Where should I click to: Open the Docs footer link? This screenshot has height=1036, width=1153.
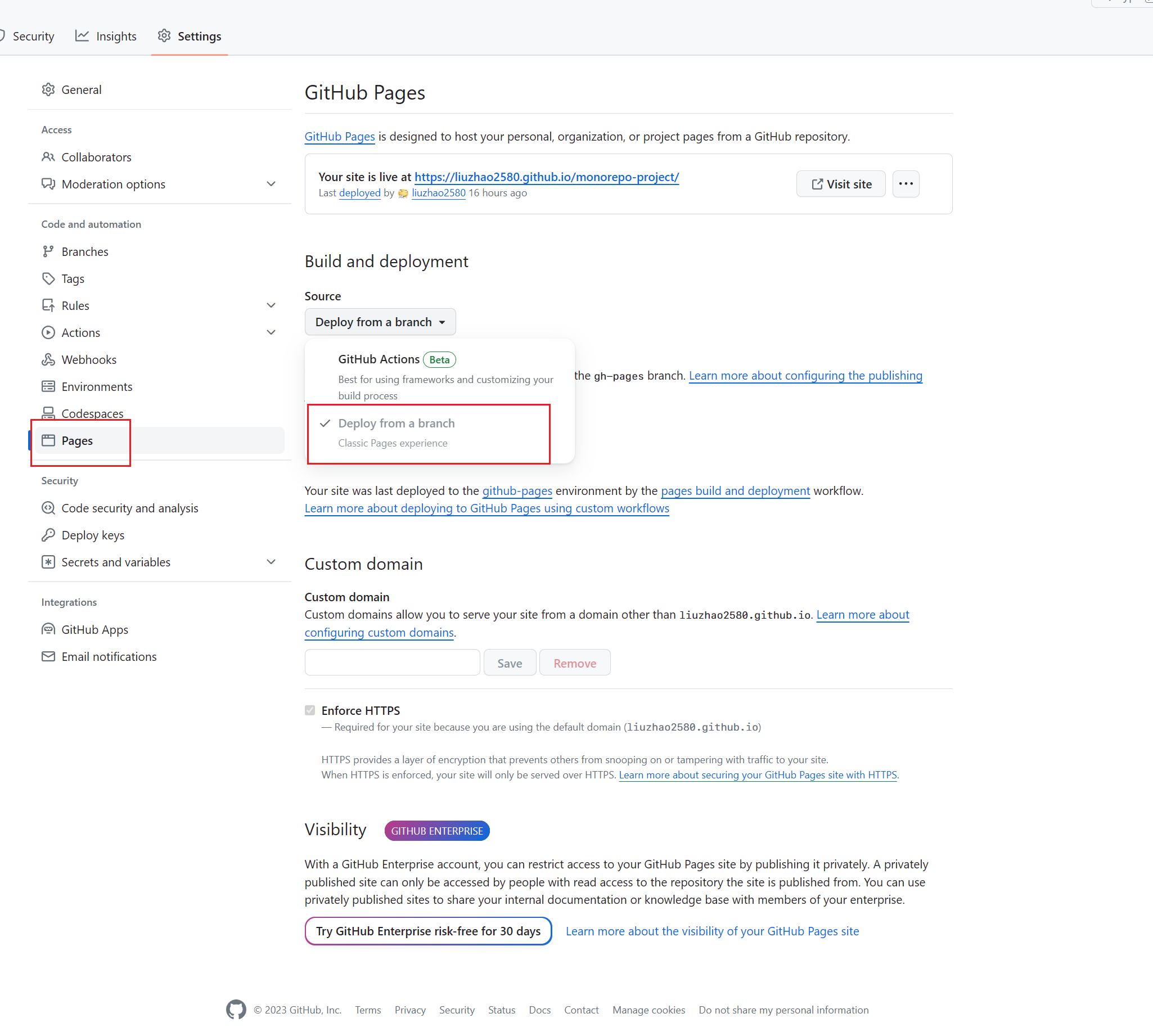[539, 1010]
